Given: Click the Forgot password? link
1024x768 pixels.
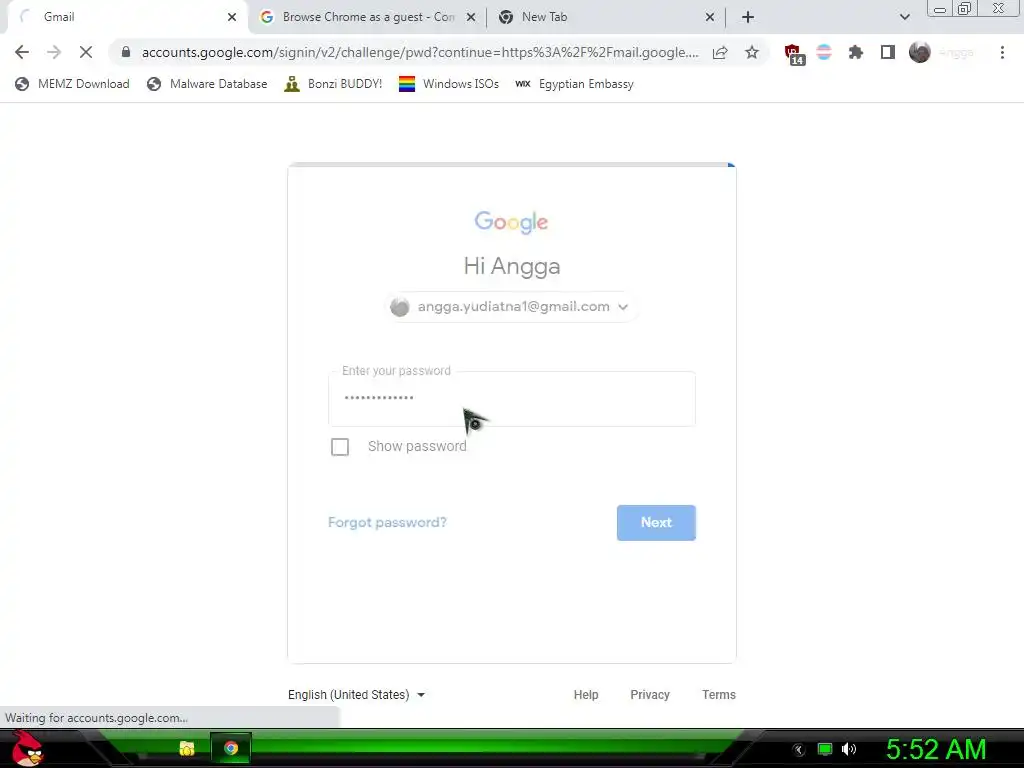Looking at the screenshot, I should 387,522.
